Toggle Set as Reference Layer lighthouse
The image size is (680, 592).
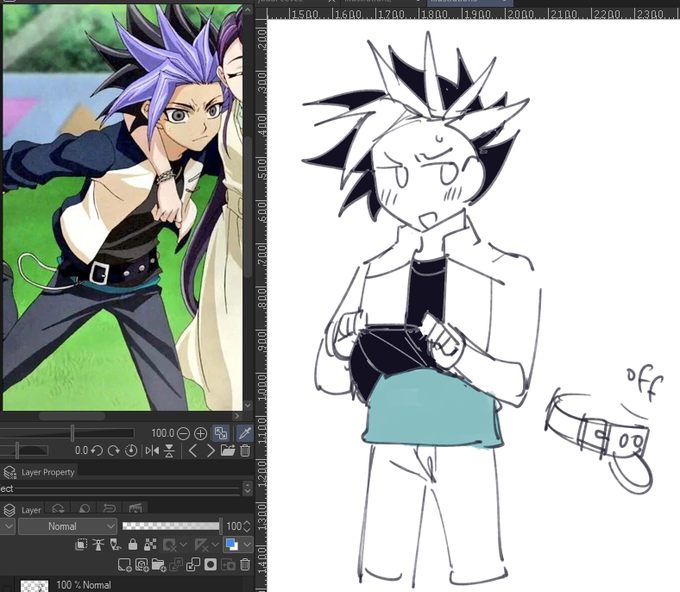coord(98,544)
